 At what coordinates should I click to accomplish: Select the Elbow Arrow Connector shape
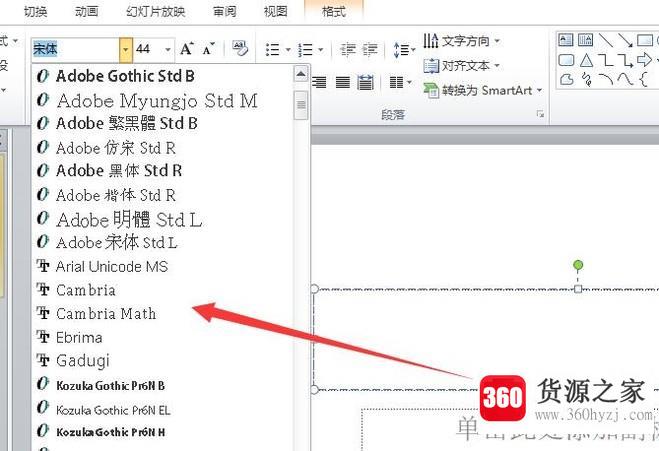(625, 60)
